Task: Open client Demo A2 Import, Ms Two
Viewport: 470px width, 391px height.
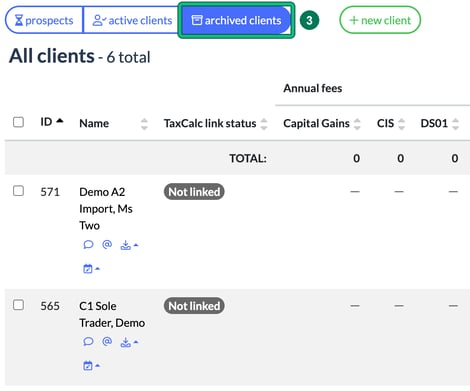Action: point(106,209)
